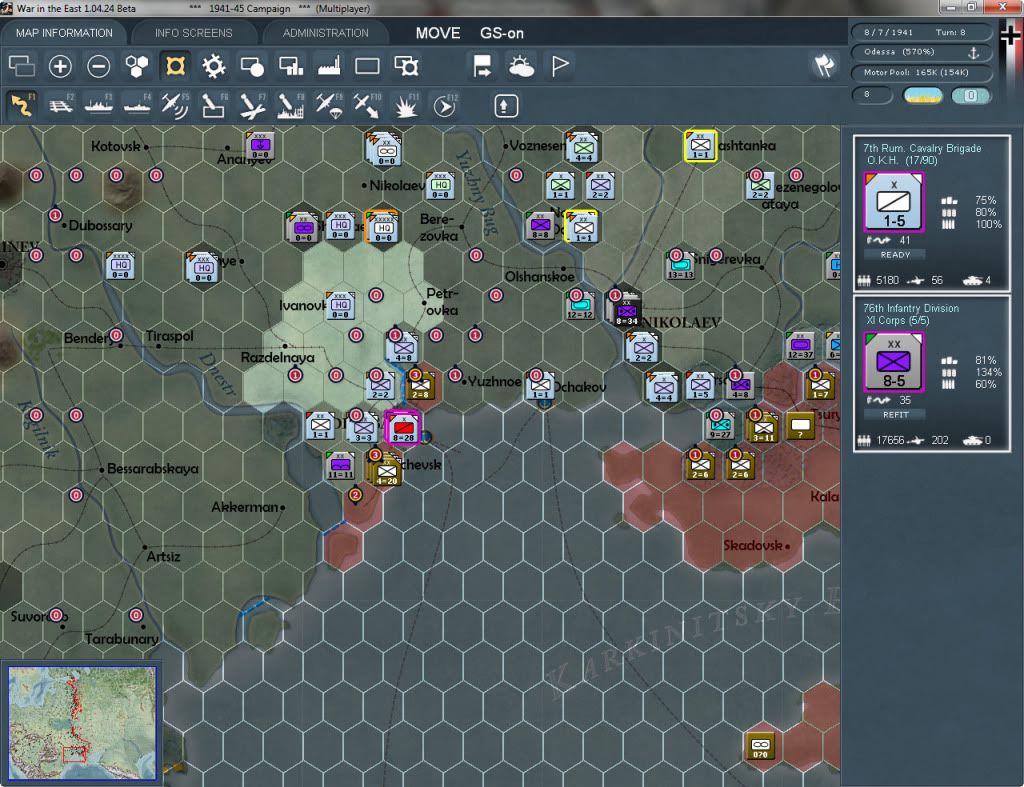
Task: Select the 1-5 cavalry brigade counter in panel
Action: click(x=894, y=202)
